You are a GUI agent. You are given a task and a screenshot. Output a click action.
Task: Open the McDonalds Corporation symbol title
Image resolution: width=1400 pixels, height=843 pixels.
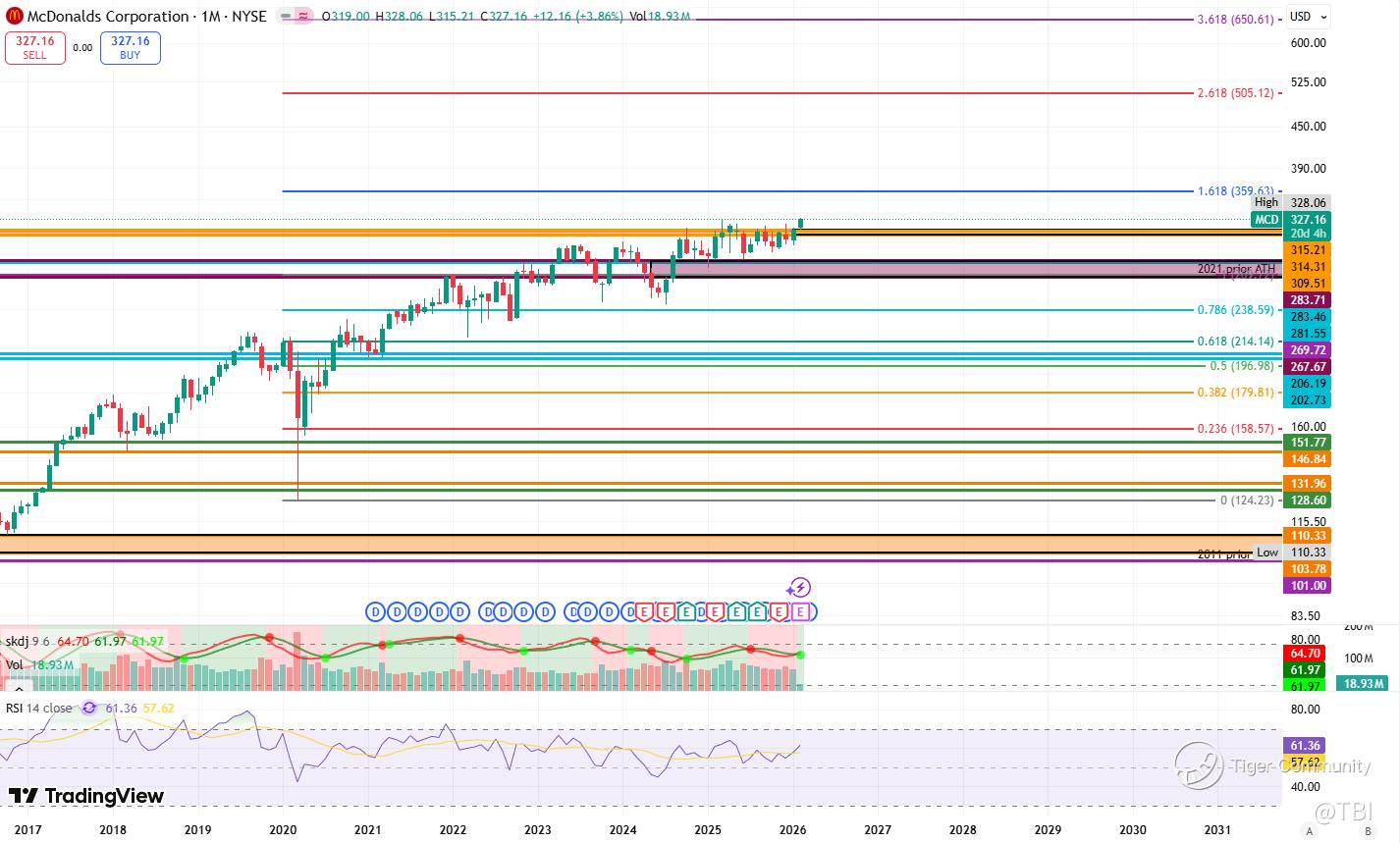108,16
